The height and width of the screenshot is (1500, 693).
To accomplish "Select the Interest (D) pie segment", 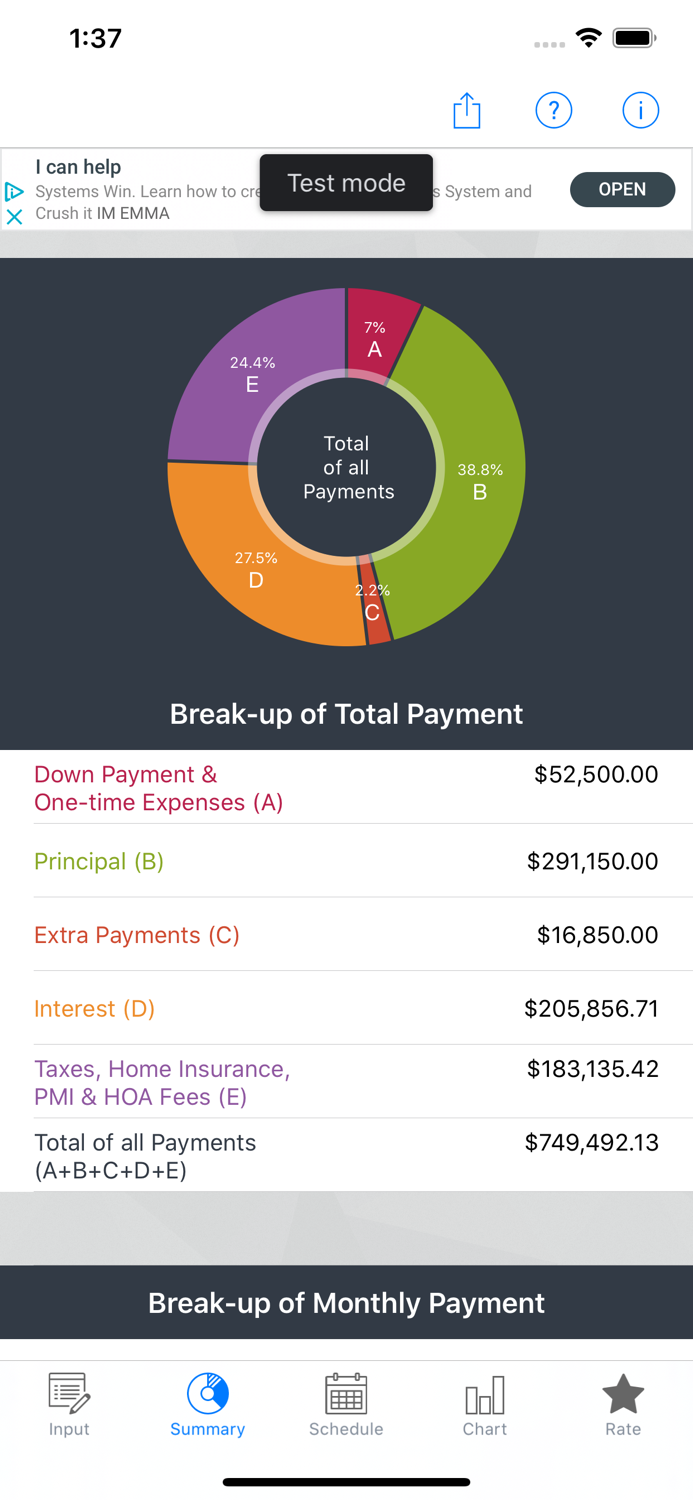I will tap(256, 570).
